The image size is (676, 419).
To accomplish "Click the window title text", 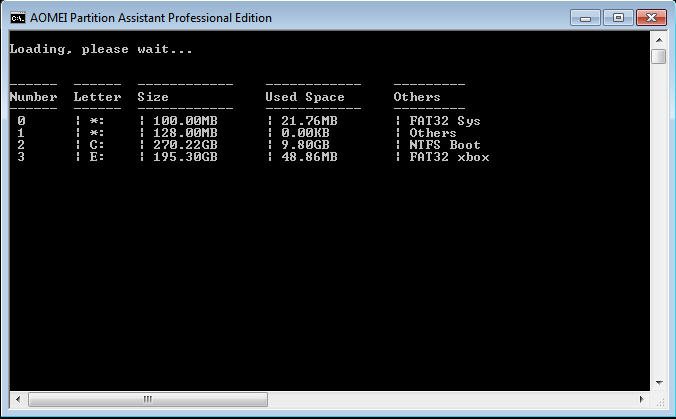I will tap(151, 18).
